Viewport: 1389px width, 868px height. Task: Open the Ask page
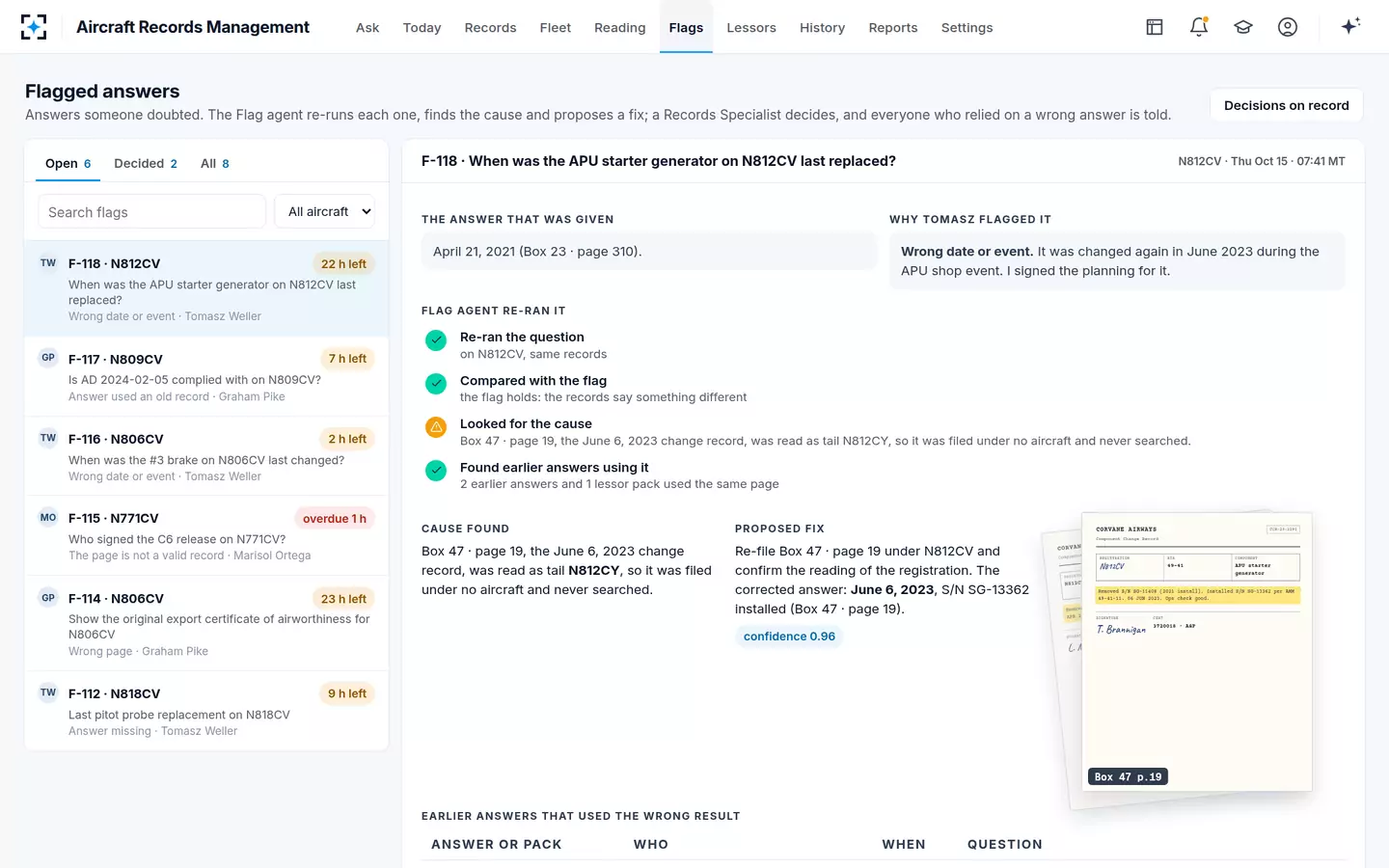[368, 28]
